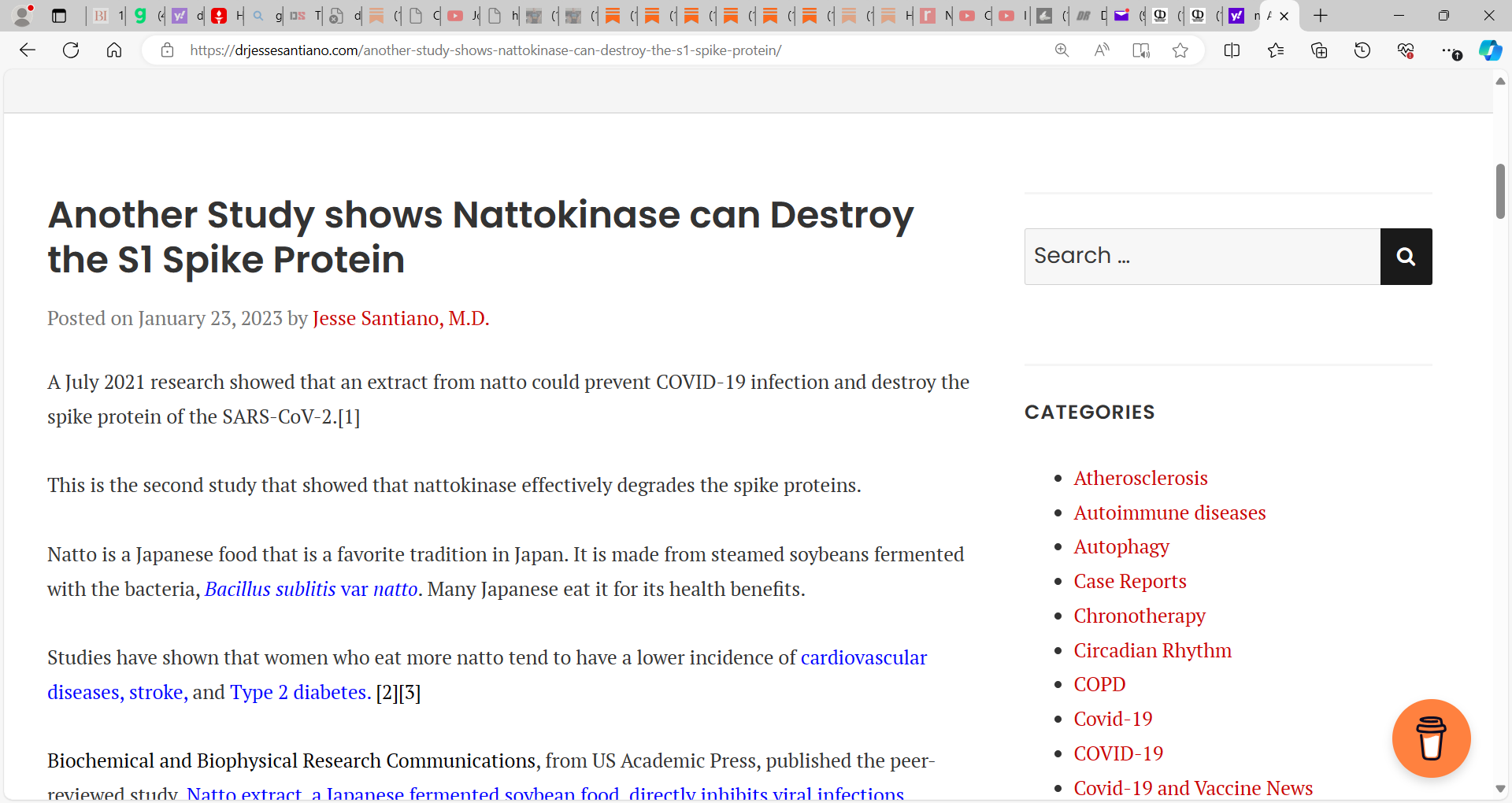Open Covid-19 lowercase category link
This screenshot has width=1512, height=803.
click(x=1113, y=719)
